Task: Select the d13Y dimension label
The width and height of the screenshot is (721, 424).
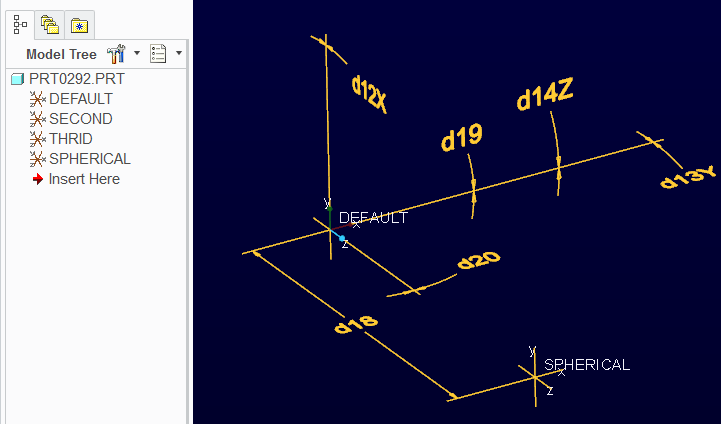Action: (x=688, y=178)
